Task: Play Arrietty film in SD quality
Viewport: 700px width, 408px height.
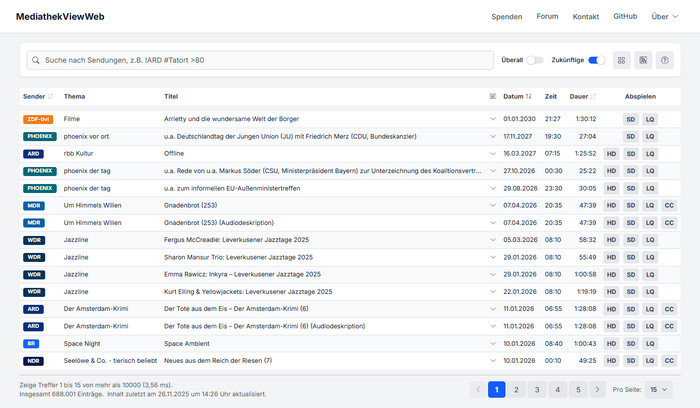Action: pos(630,119)
